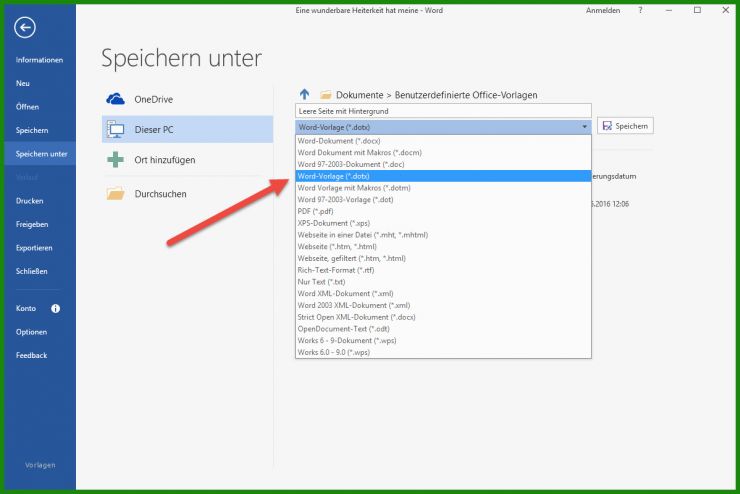Select Rich-Text-Format (*.rtf)
Screen dimensions: 740x494
pos(443,270)
